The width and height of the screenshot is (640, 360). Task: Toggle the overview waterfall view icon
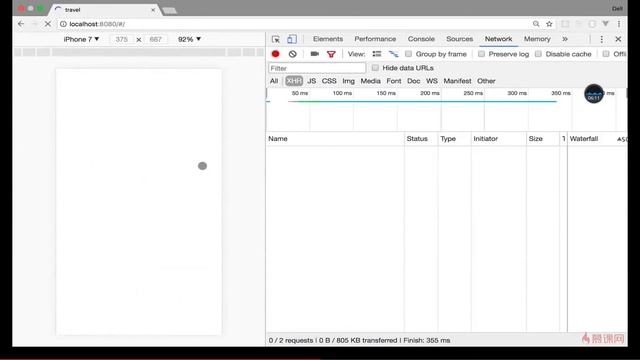[x=393, y=54]
